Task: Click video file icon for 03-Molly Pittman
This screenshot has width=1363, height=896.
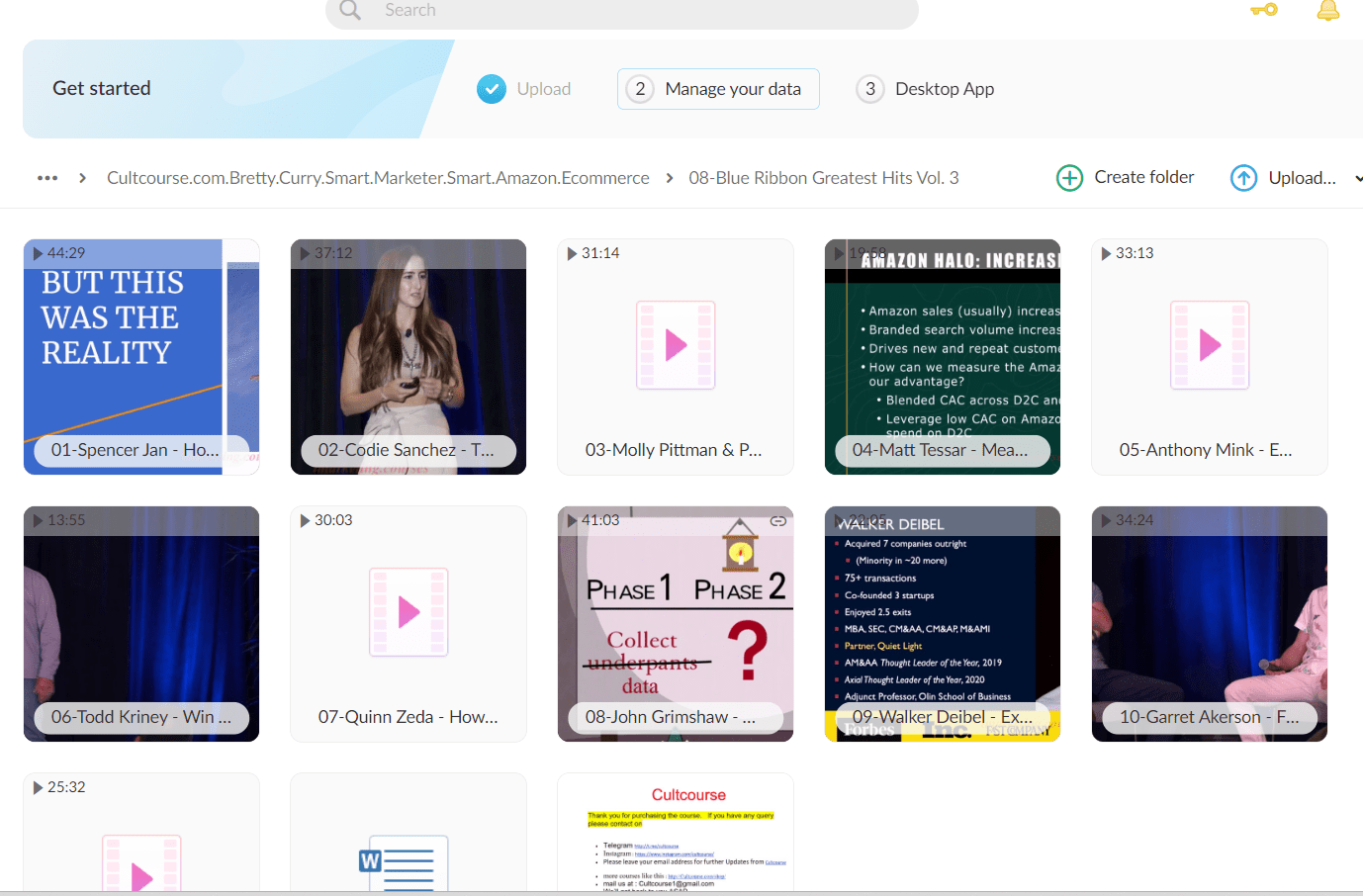Action: (x=676, y=345)
